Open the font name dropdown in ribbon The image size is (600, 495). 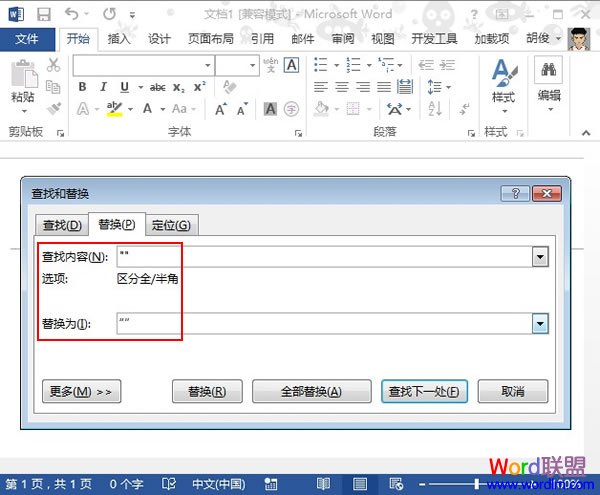pyautogui.click(x=207, y=64)
